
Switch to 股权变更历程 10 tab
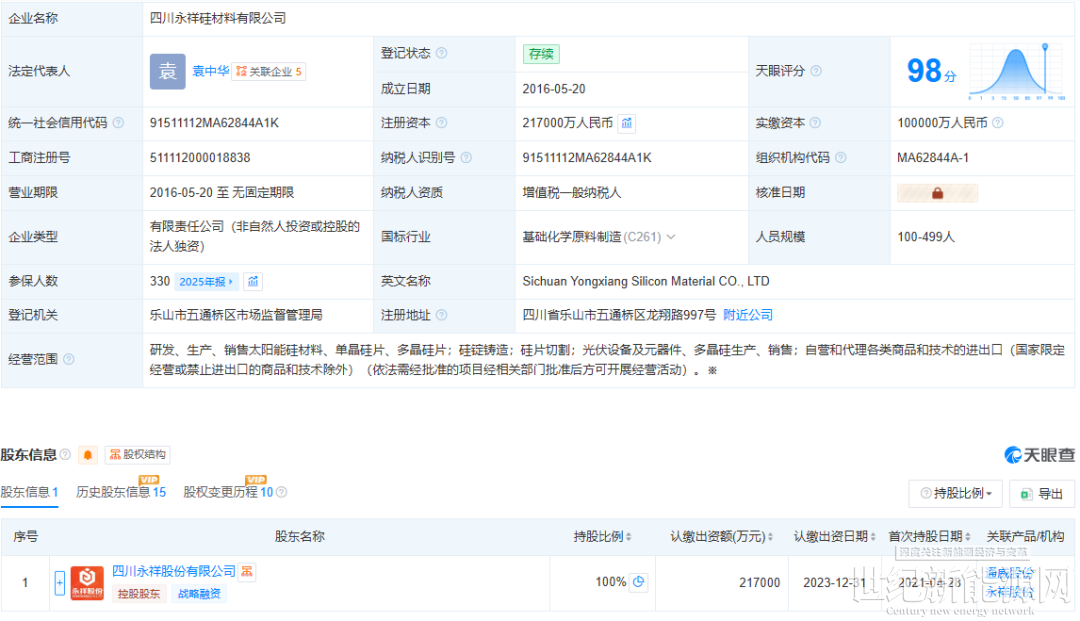point(229,493)
